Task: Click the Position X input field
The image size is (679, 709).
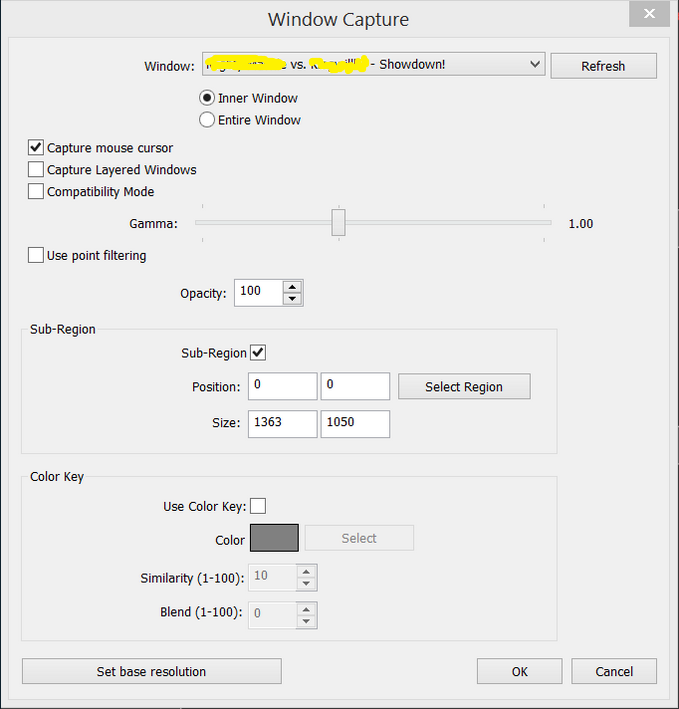Action: click(283, 386)
